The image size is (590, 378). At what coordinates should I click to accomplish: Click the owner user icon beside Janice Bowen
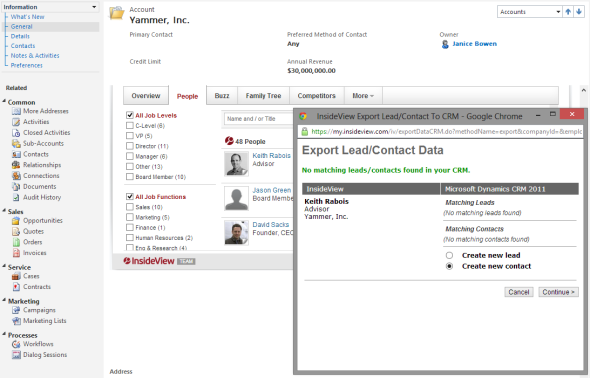(x=445, y=44)
